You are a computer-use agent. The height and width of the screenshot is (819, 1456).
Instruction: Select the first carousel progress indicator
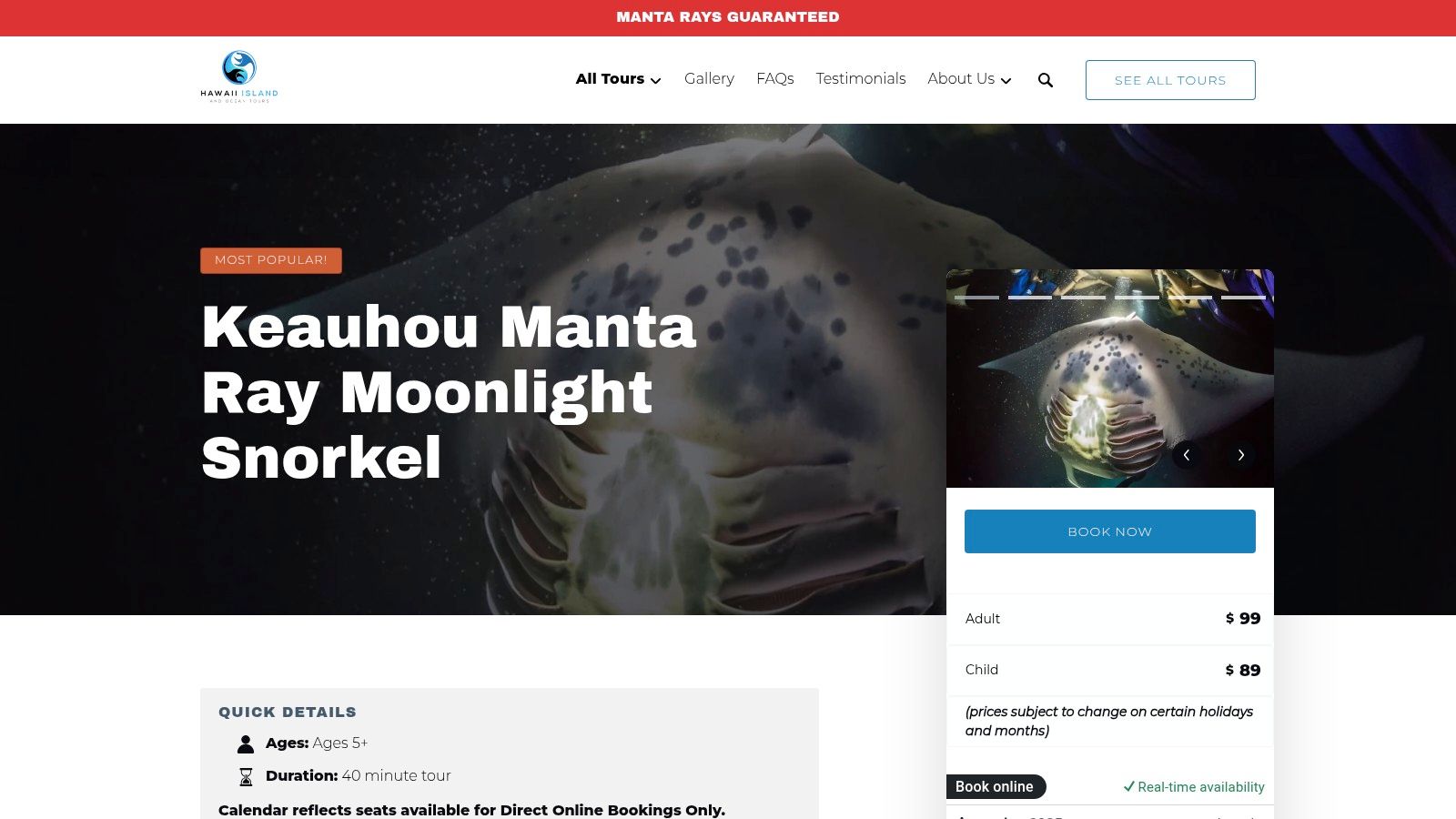[x=976, y=298]
